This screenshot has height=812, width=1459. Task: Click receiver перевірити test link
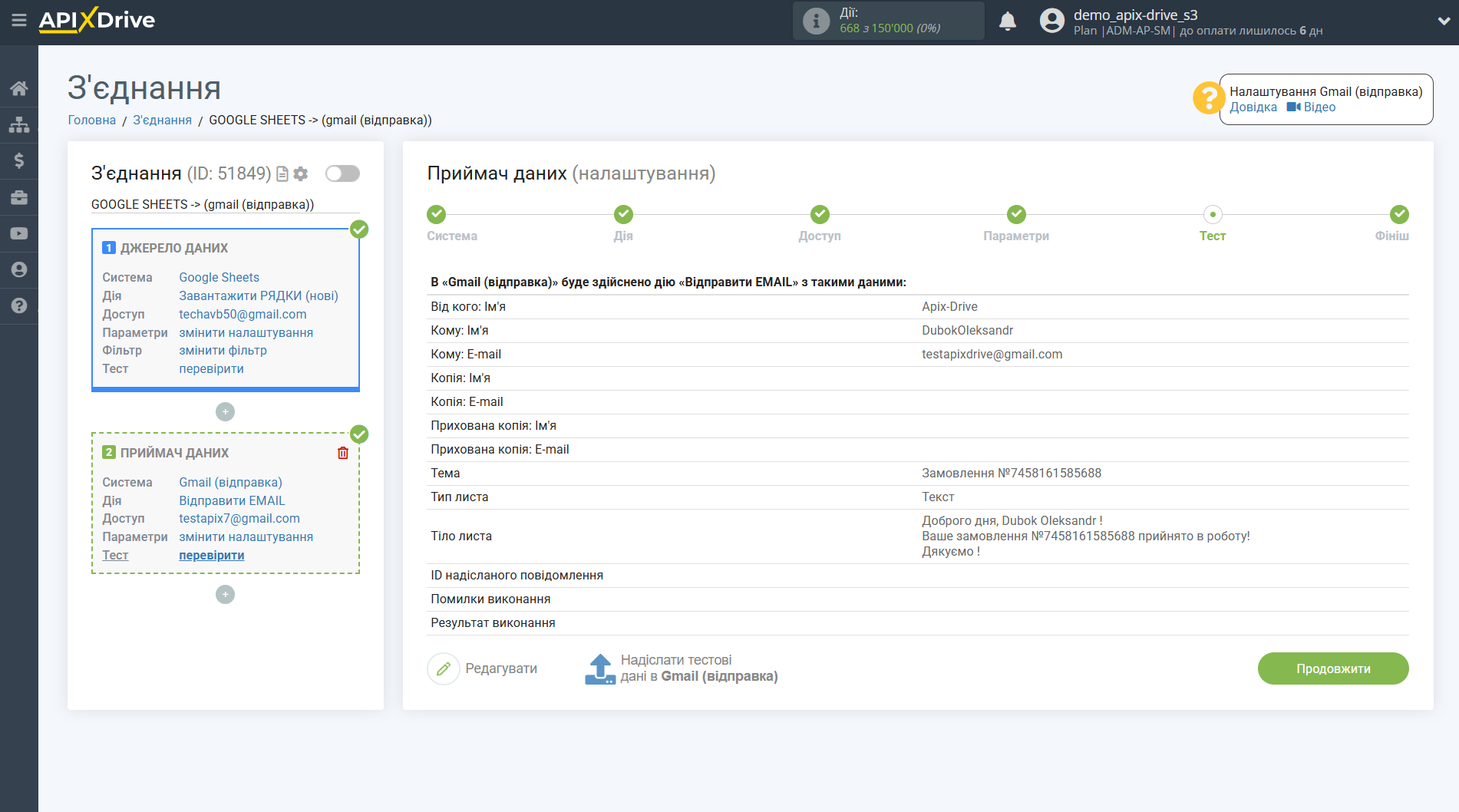pos(211,555)
